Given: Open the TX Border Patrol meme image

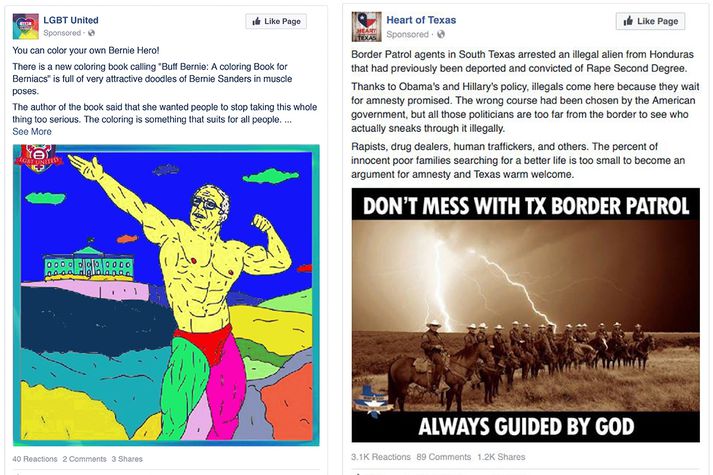Looking at the screenshot, I should [526, 315].
